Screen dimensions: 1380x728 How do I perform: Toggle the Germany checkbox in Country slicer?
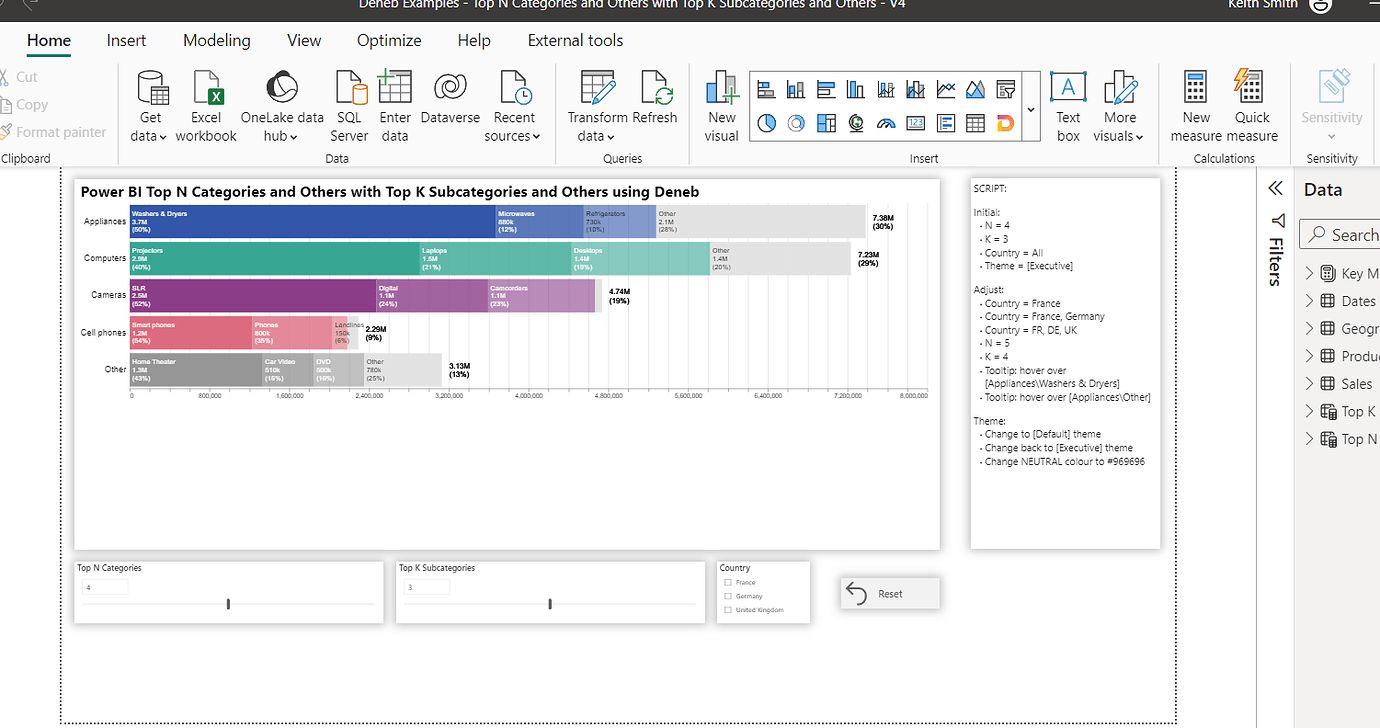coord(727,596)
